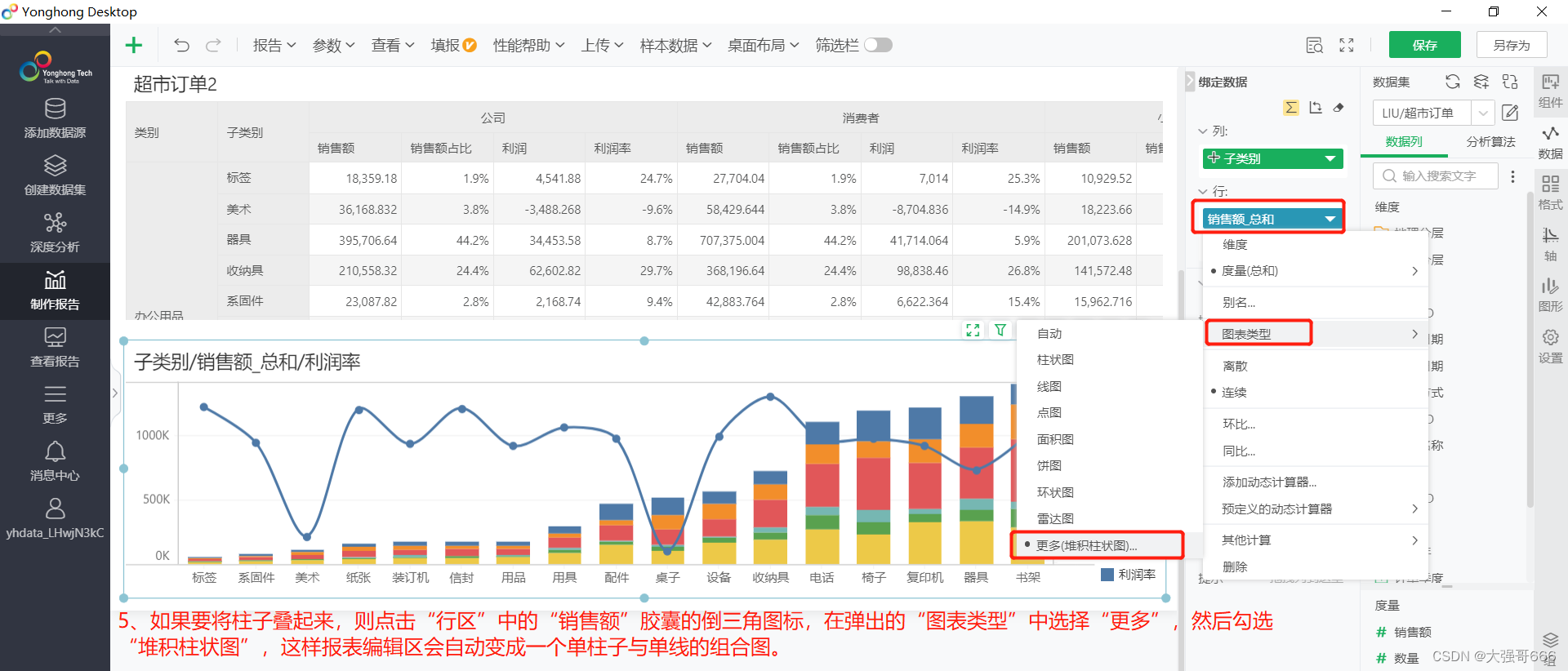Viewport: 1568px width, 671px height.
Task: Click the green plus add-component icon
Action: [134, 45]
